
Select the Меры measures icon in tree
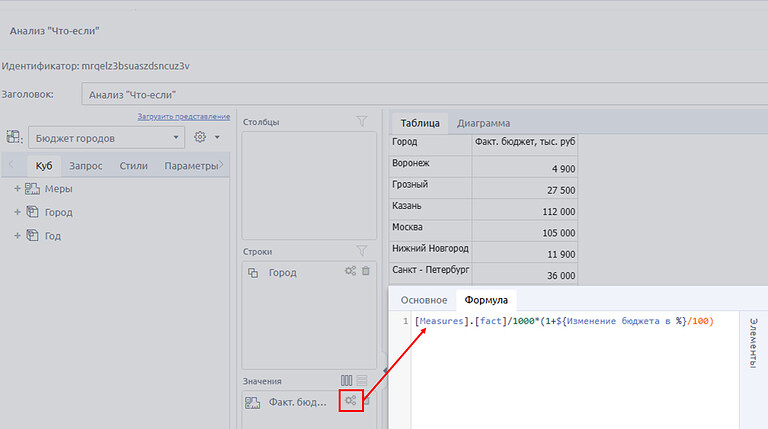(x=32, y=189)
